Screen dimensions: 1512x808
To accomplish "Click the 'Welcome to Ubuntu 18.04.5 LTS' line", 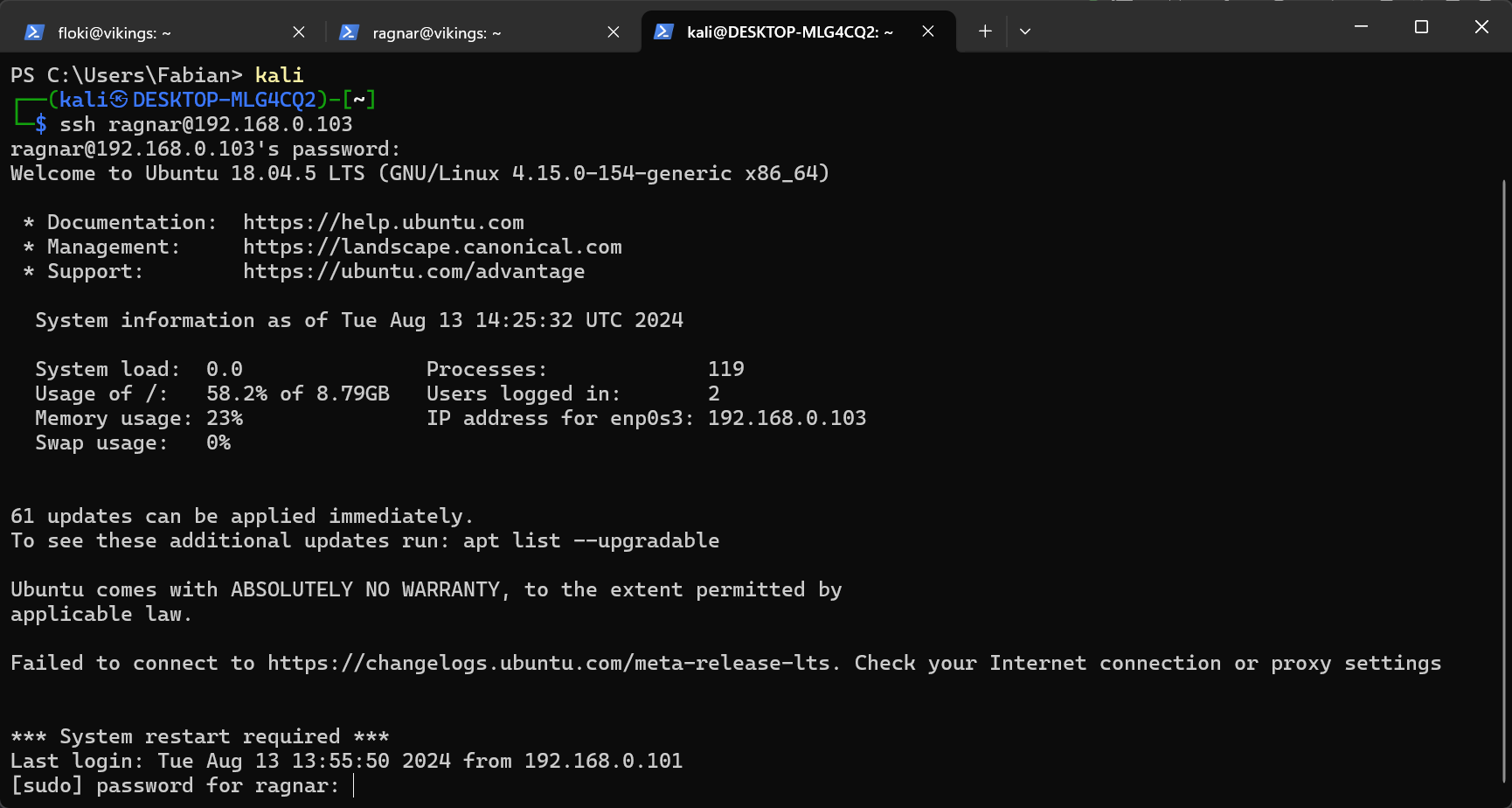I will (x=420, y=173).
